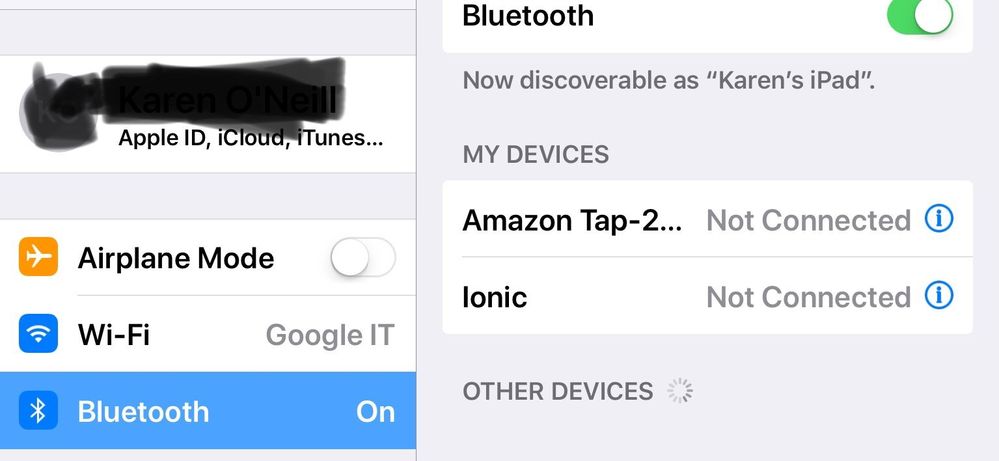Screen dimensions: 999x461
Task: Open Apple ID, iCloud, iTunes account
Action: (x=208, y=113)
